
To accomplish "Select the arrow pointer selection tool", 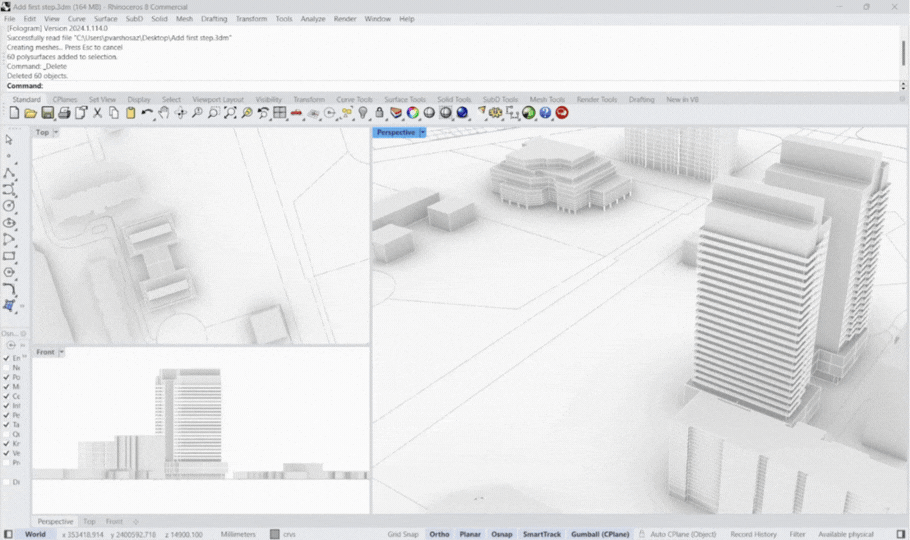I will (x=9, y=140).
